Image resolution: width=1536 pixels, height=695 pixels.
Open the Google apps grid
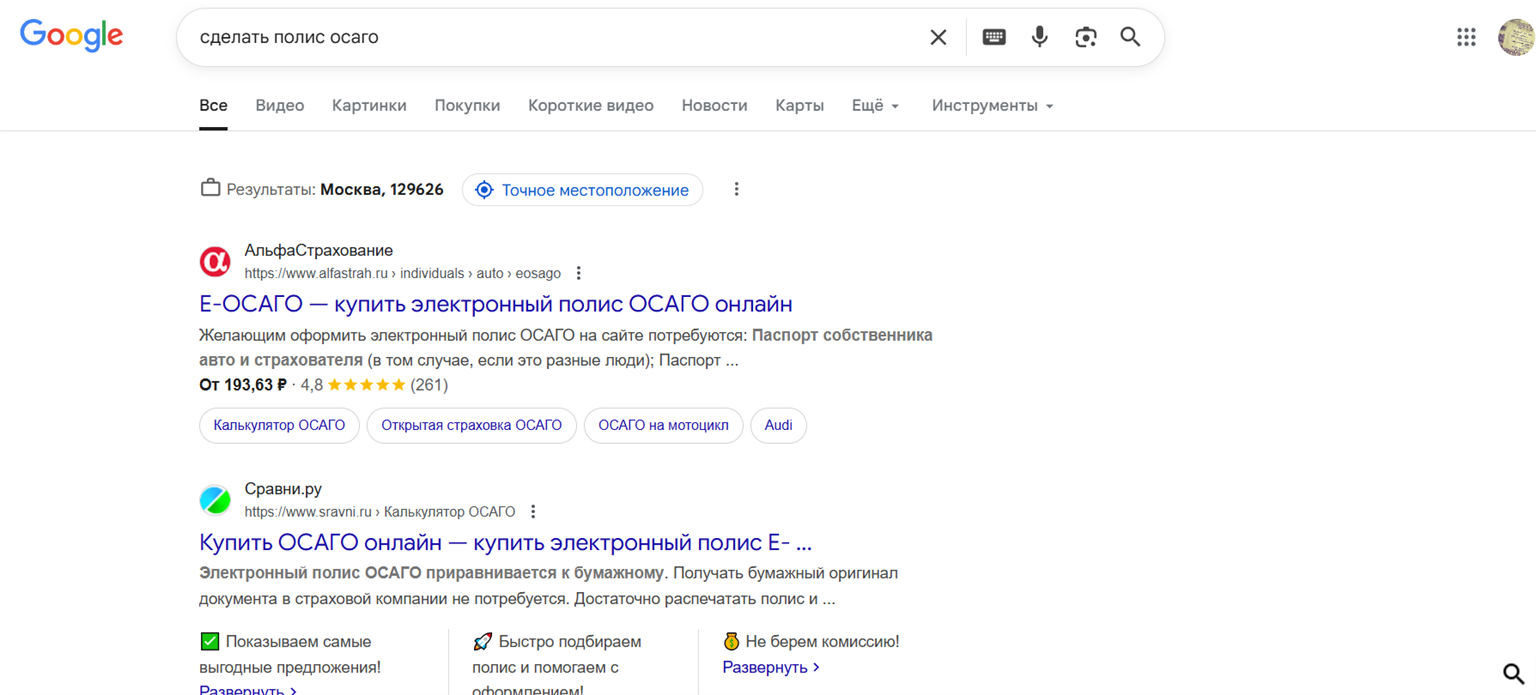pos(1466,37)
